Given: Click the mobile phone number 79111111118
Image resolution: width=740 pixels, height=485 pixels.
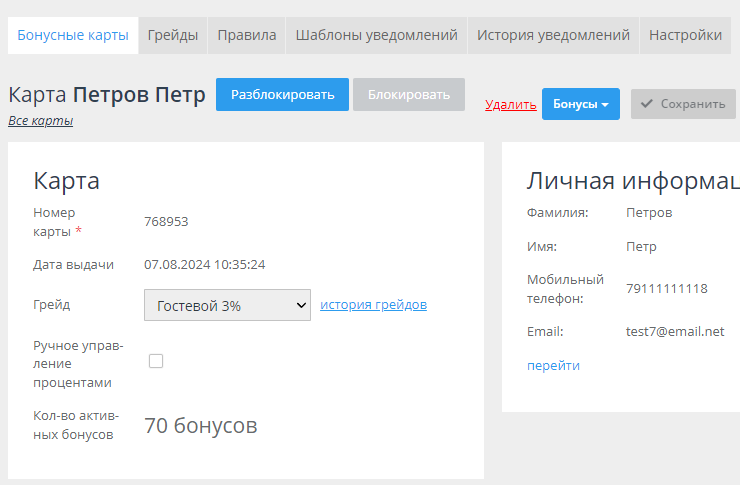Looking at the screenshot, I should [666, 288].
